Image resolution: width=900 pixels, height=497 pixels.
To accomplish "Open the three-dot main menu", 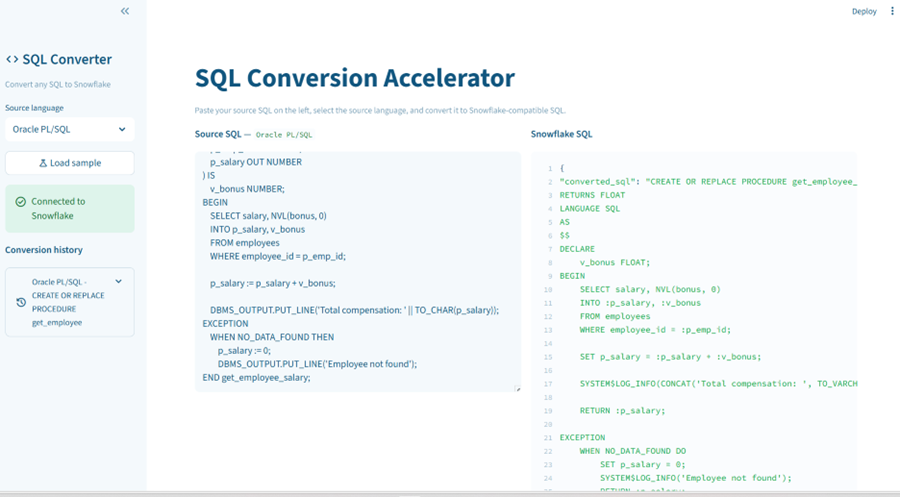I will [x=892, y=11].
